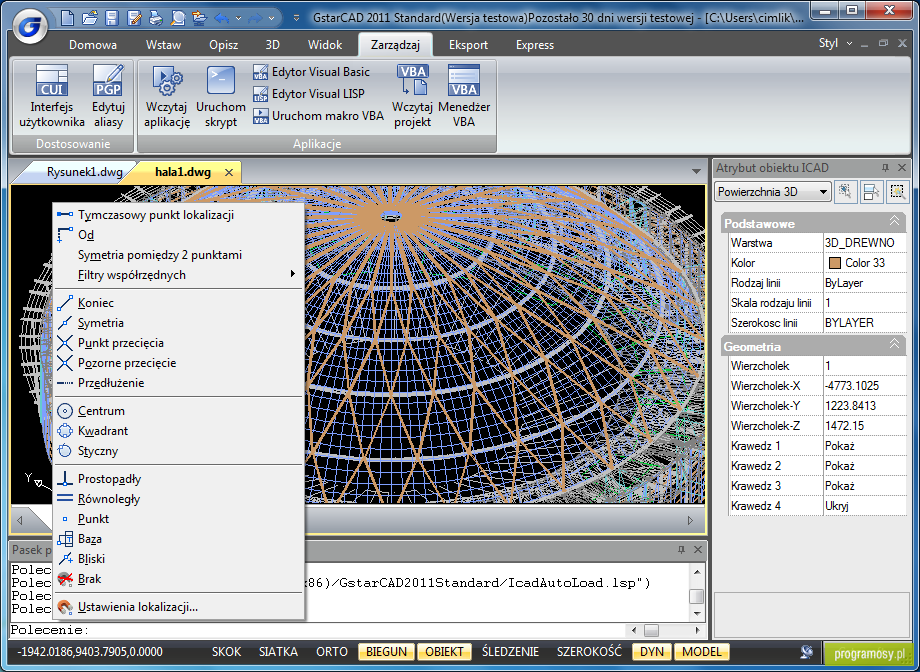The image size is (920, 672).
Task: Click the quick select icon in properties panel
Action: tap(845, 191)
